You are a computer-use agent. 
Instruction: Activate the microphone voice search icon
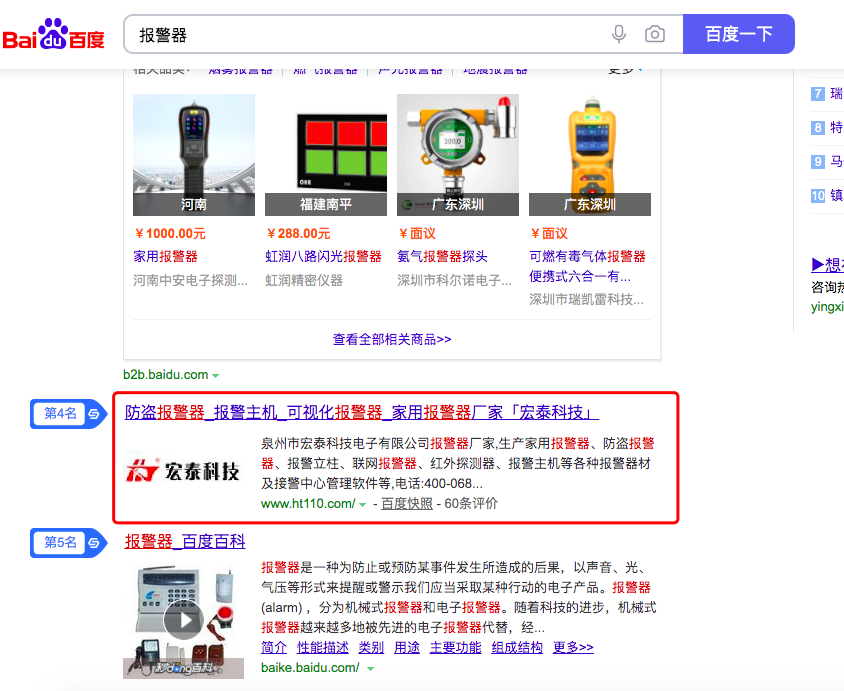click(x=619, y=34)
